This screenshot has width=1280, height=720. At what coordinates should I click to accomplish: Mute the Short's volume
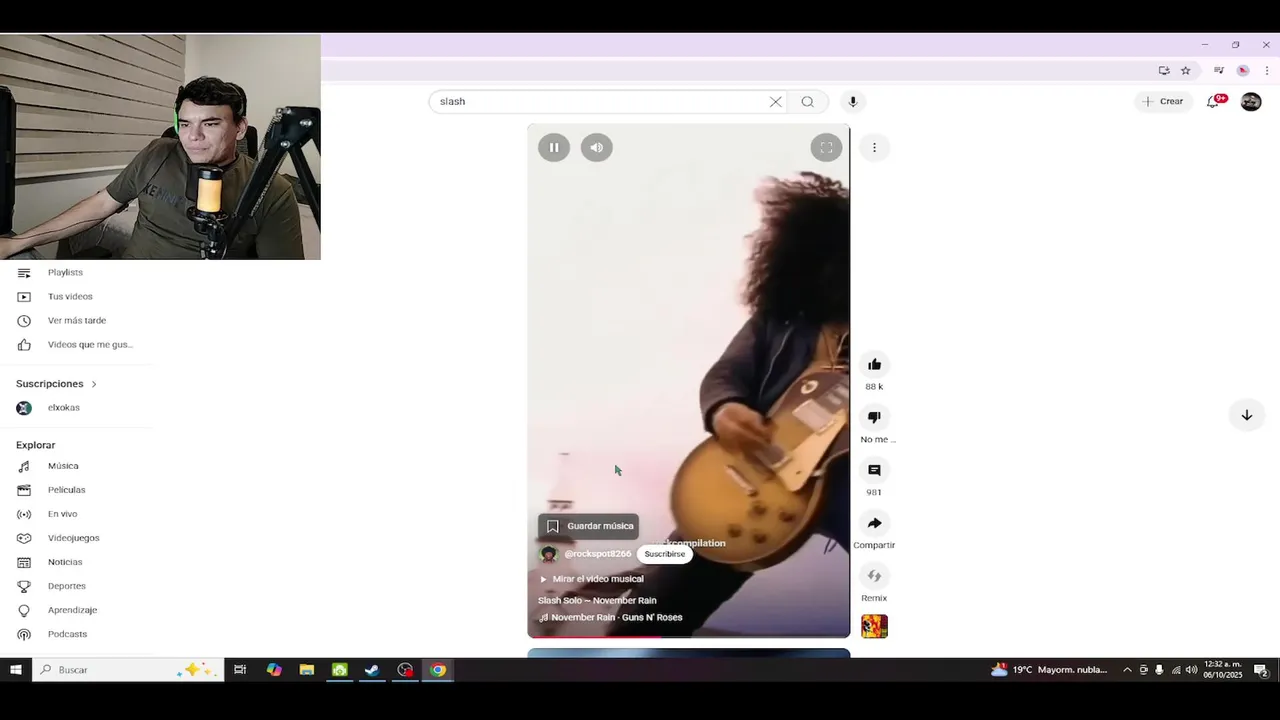[x=597, y=147]
